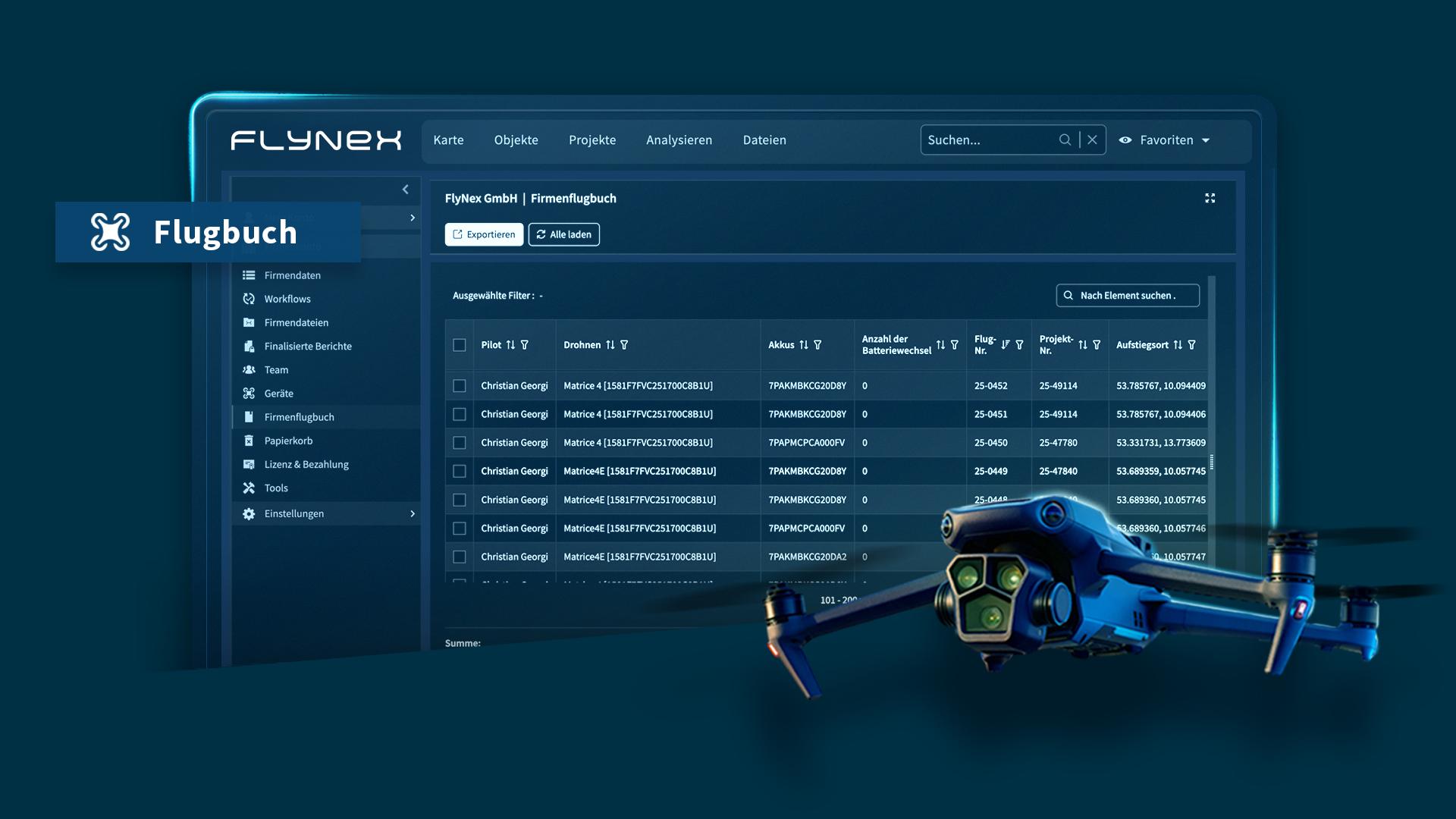Click the fullscreen expand icon
1456x819 pixels.
pos(1210,198)
